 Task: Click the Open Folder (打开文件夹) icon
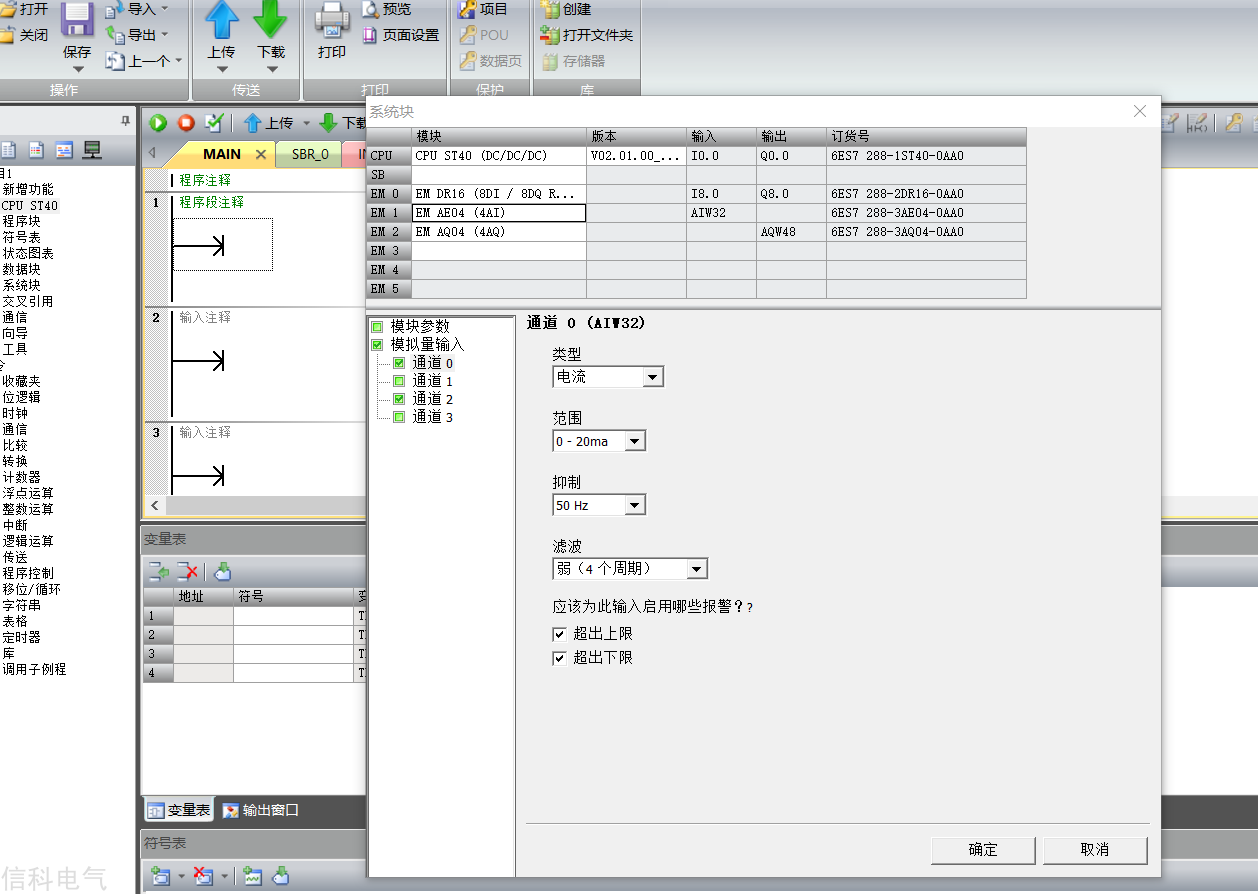click(549, 35)
